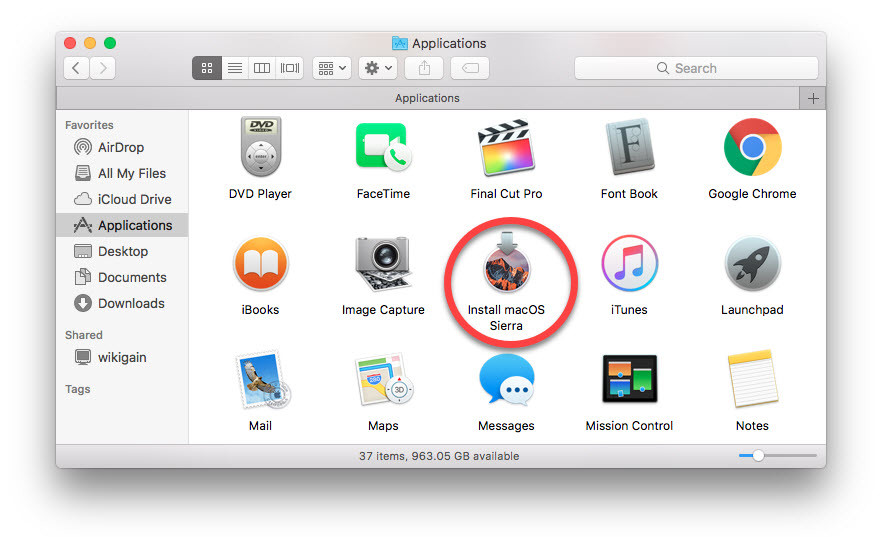Select Applications in the sidebar

coord(122,225)
